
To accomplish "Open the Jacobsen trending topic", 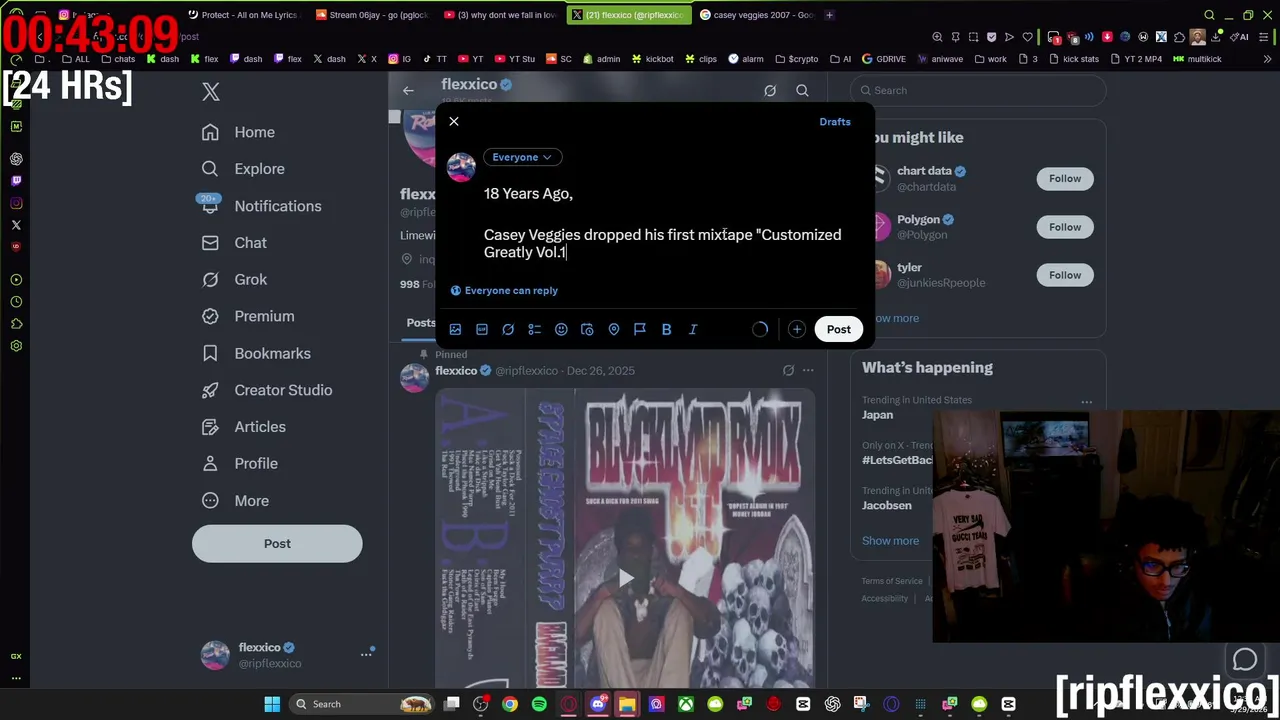I will point(886,506).
